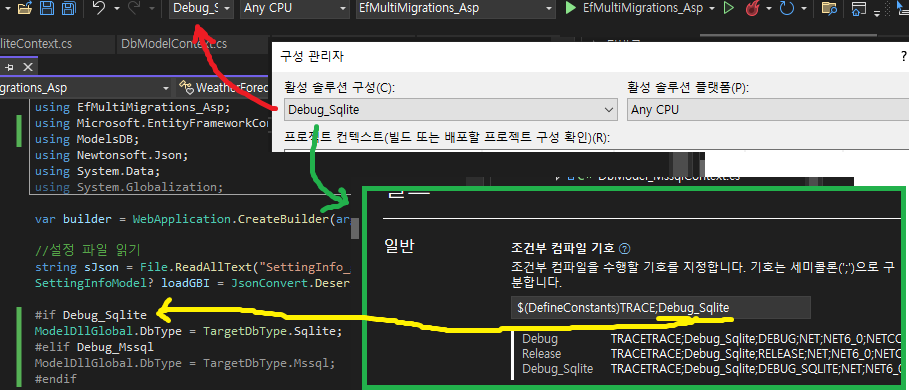Pin the active document tab
Image resolution: width=909 pixels, height=390 pixels.
pyautogui.click(x=9, y=68)
